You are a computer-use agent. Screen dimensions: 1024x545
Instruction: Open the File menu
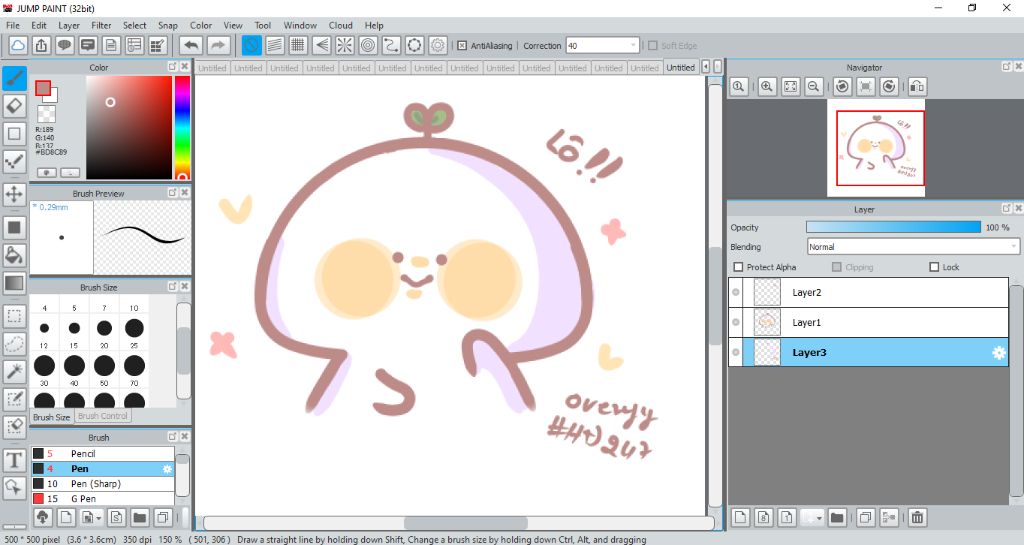pyautogui.click(x=13, y=25)
